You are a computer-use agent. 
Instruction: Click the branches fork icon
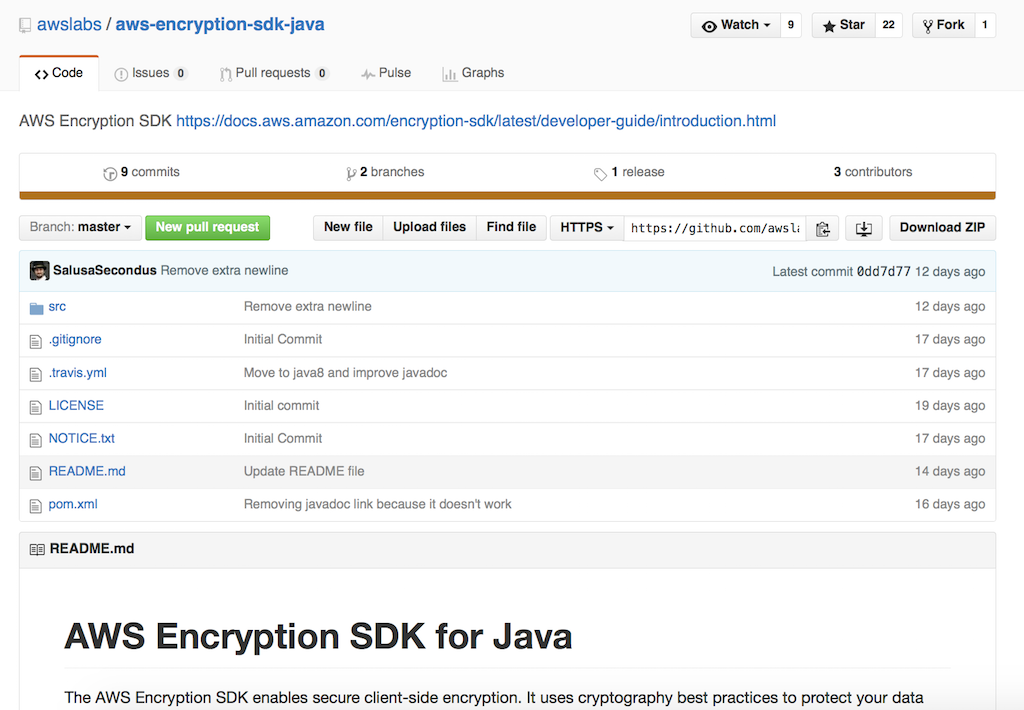[x=351, y=173]
